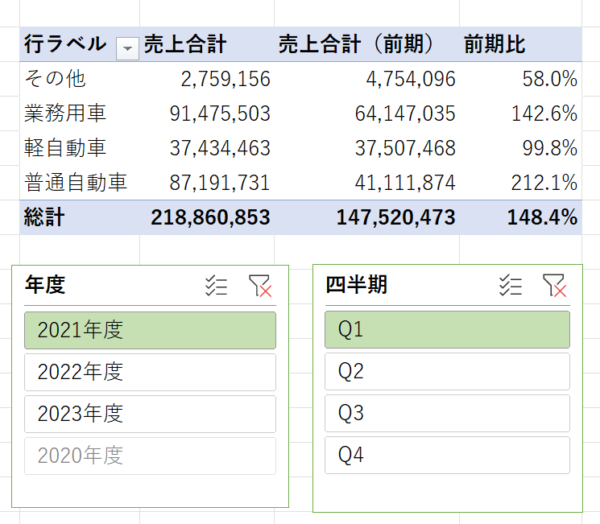Toggle multi-select in the 年度 slicer

pyautogui.click(x=215, y=286)
